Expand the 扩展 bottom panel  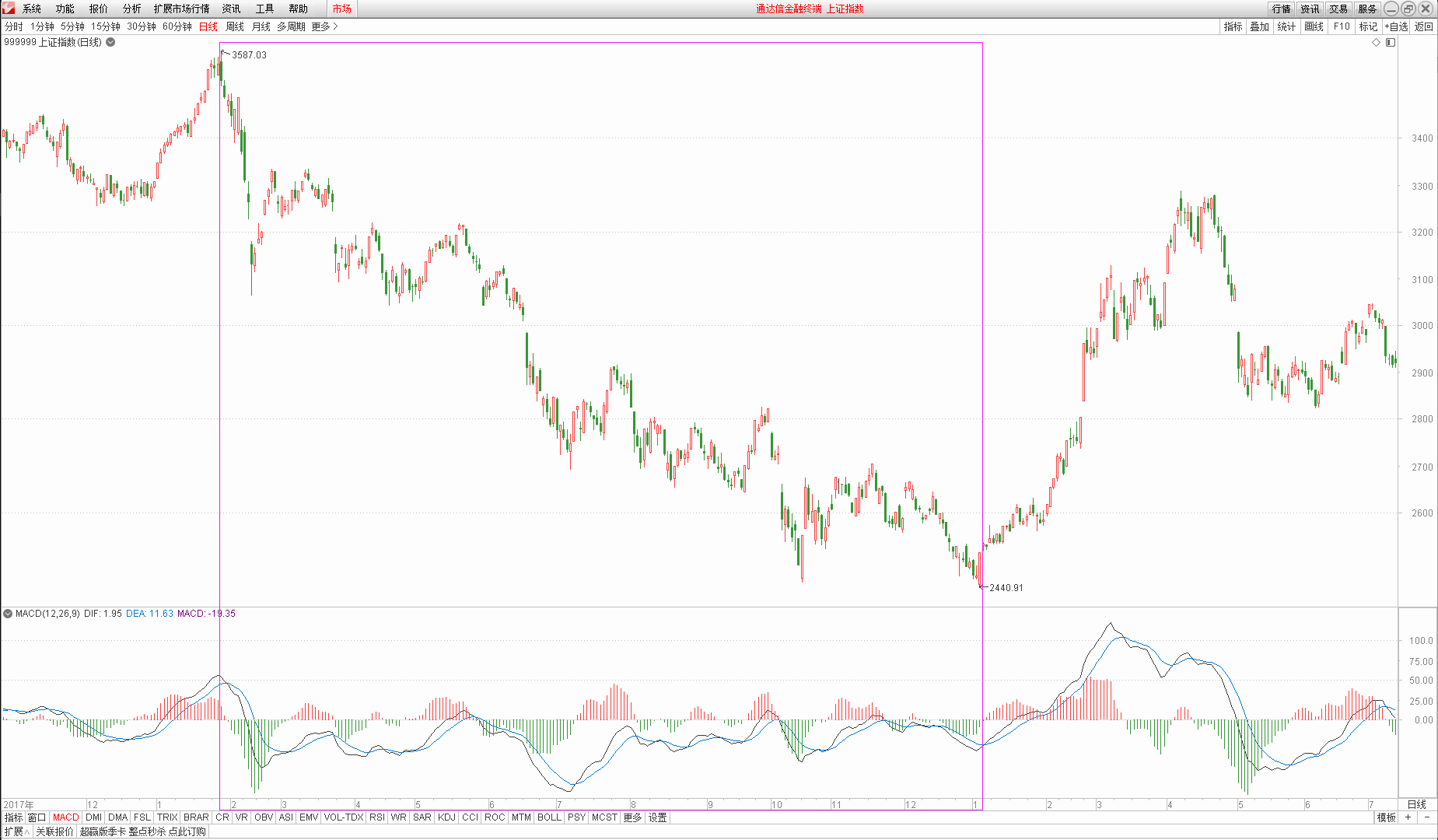coord(16,831)
